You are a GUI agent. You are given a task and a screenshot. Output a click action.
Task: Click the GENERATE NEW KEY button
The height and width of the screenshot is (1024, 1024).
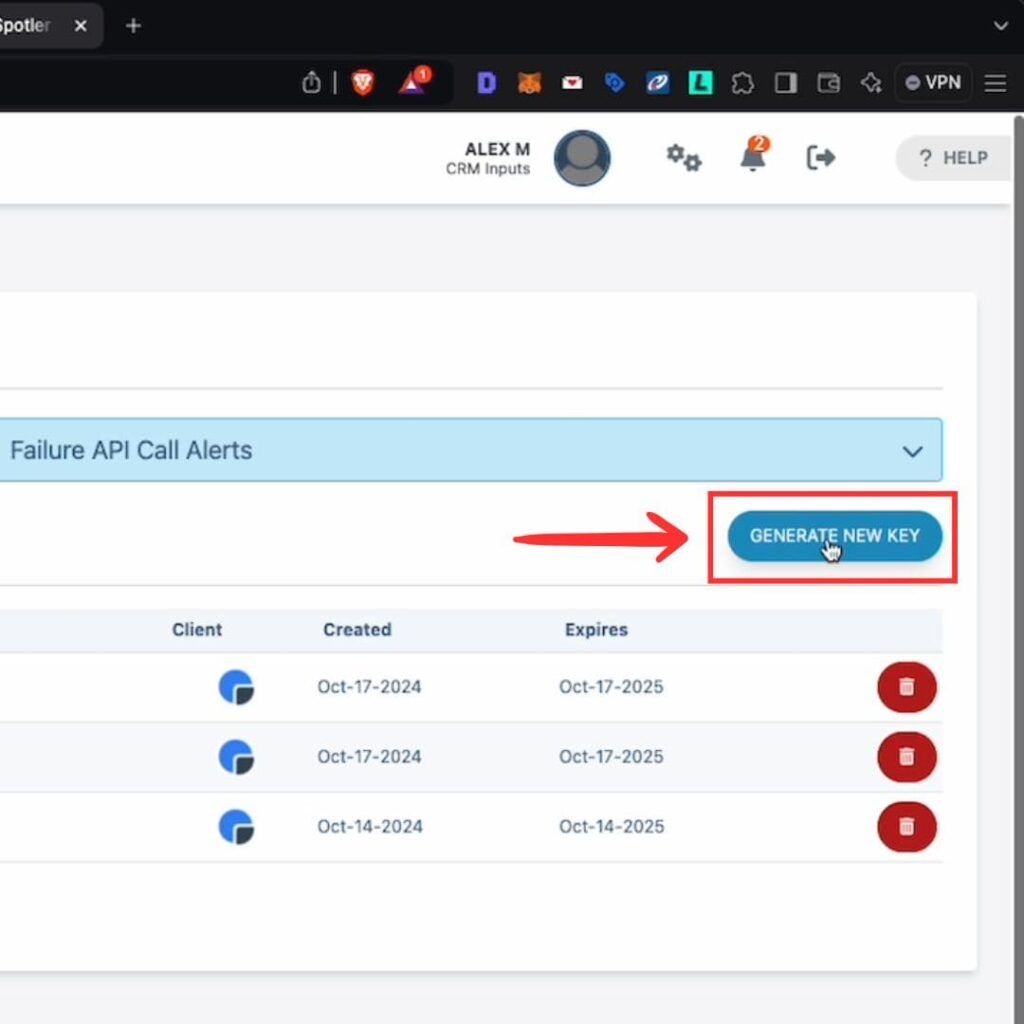[x=834, y=536]
